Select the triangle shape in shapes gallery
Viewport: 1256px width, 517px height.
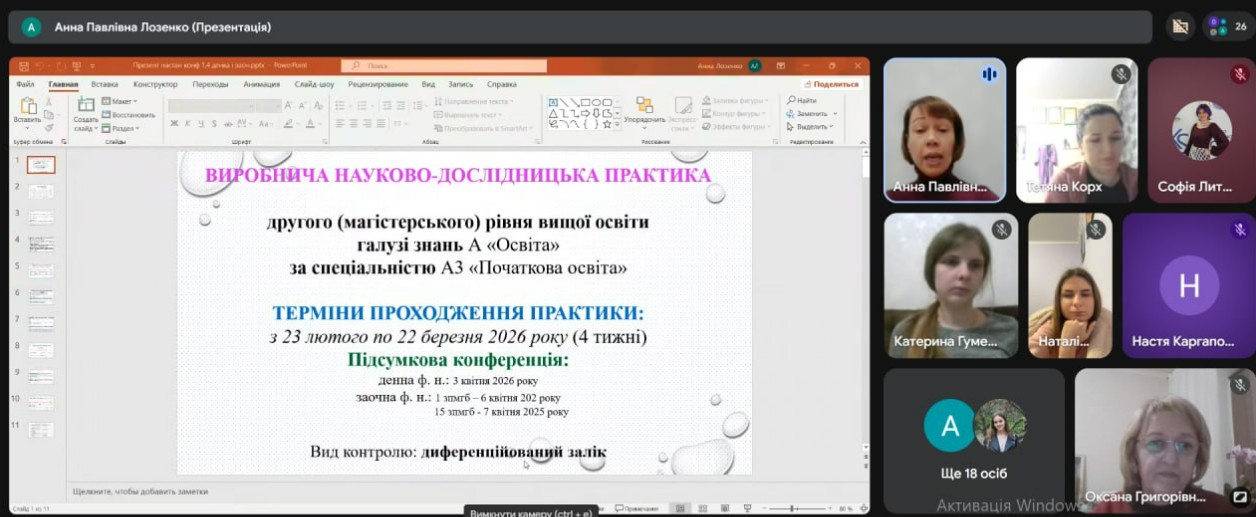(x=554, y=113)
